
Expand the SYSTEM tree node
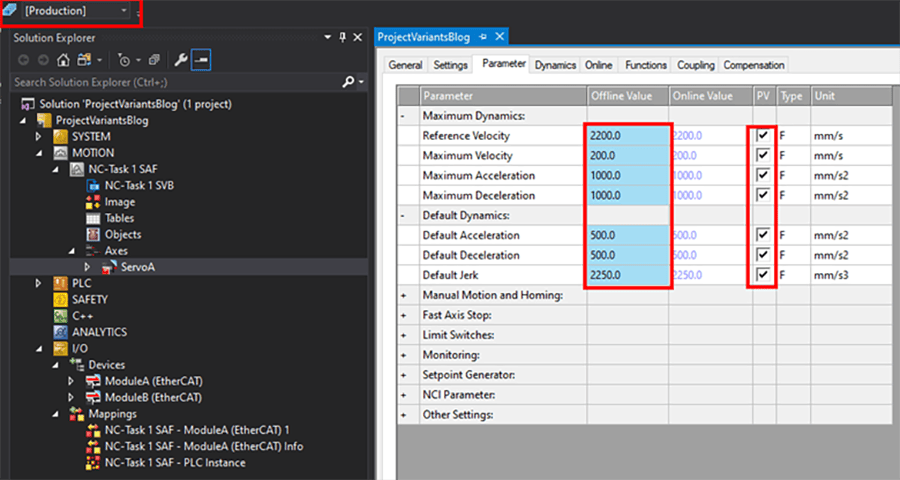[x=38, y=137]
